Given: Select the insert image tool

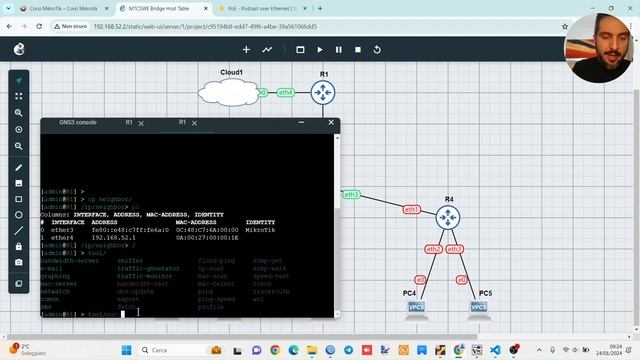Looking at the screenshot, I should click(19, 183).
